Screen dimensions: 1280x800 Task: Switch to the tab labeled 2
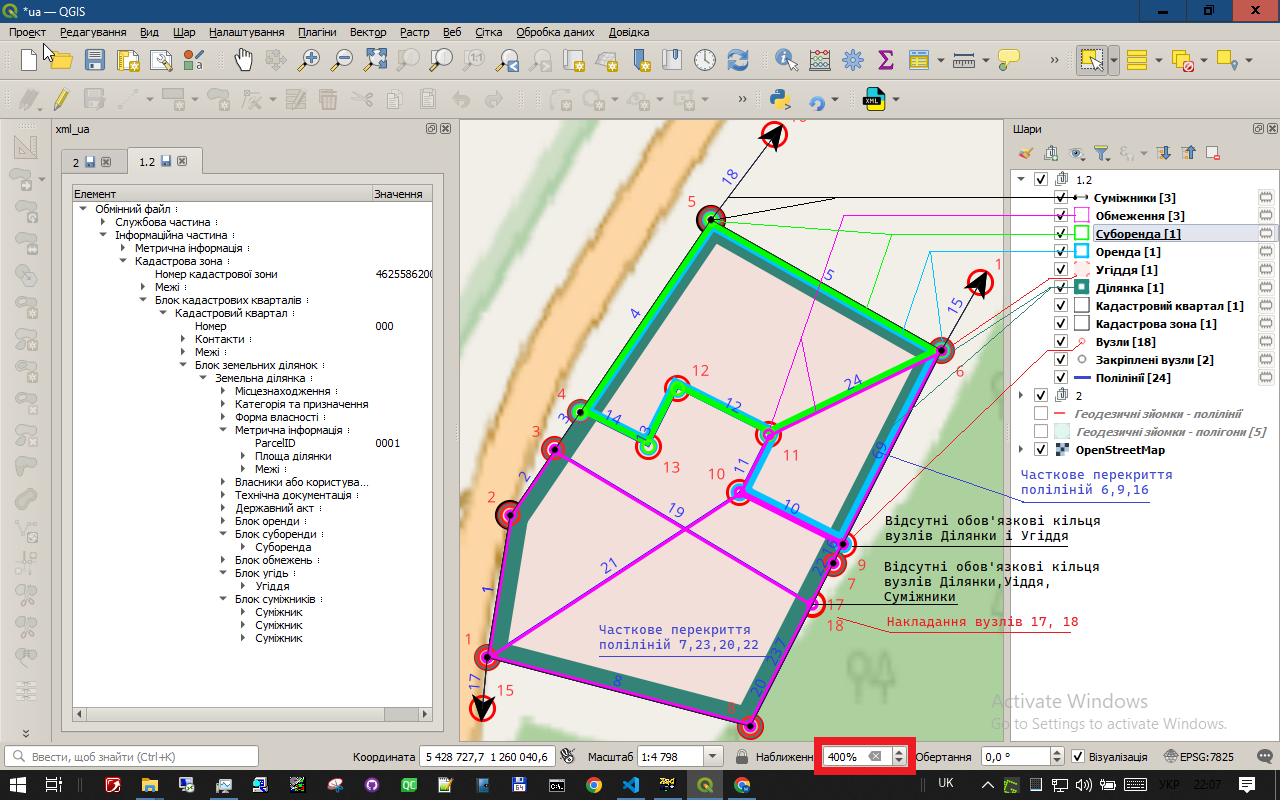pos(76,161)
